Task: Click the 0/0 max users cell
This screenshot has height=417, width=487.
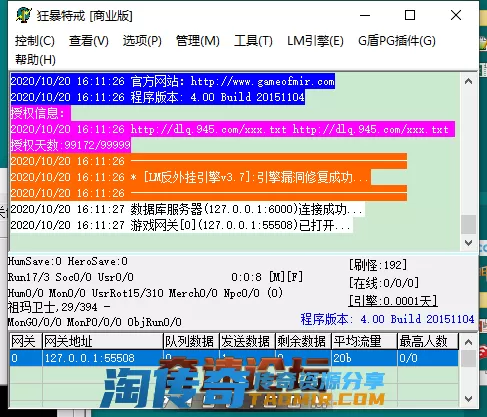Action: pyautogui.click(x=428, y=358)
